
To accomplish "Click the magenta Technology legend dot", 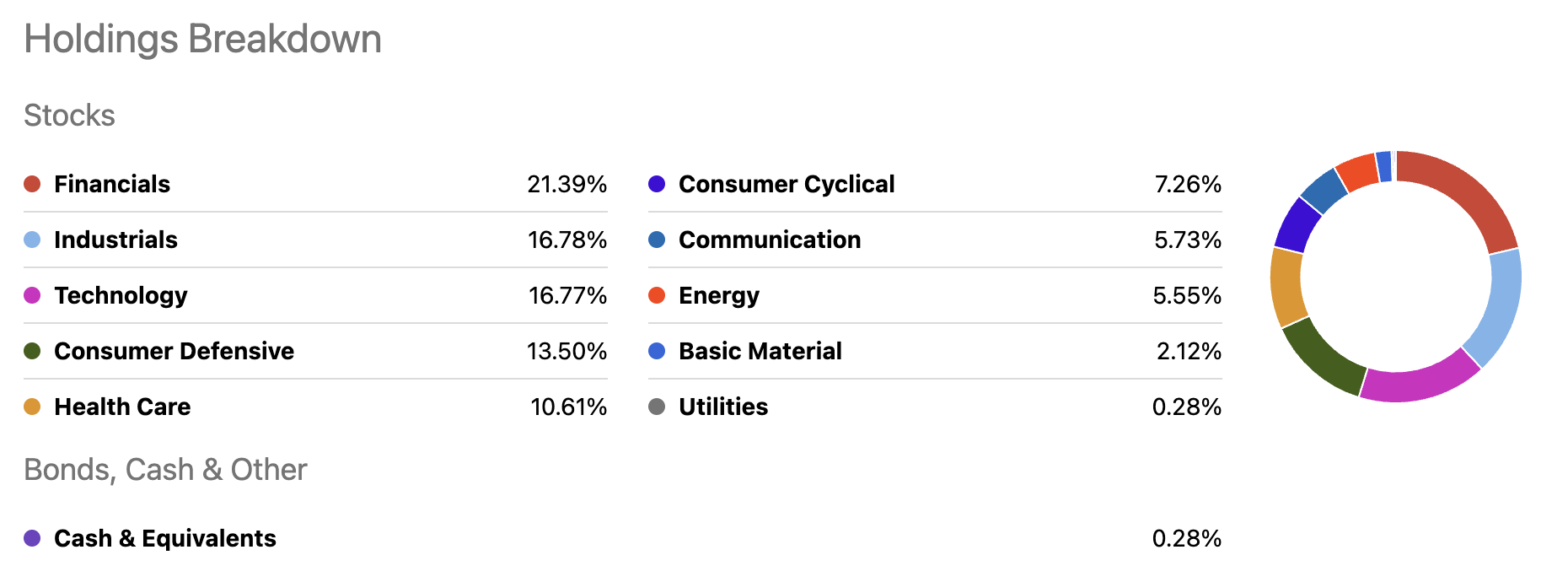I will point(32,295).
